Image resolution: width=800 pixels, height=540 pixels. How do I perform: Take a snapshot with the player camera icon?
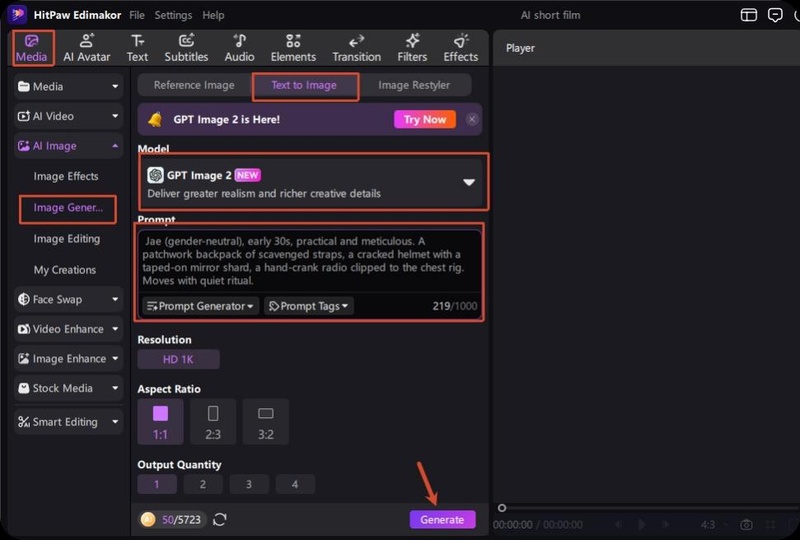pos(746,525)
